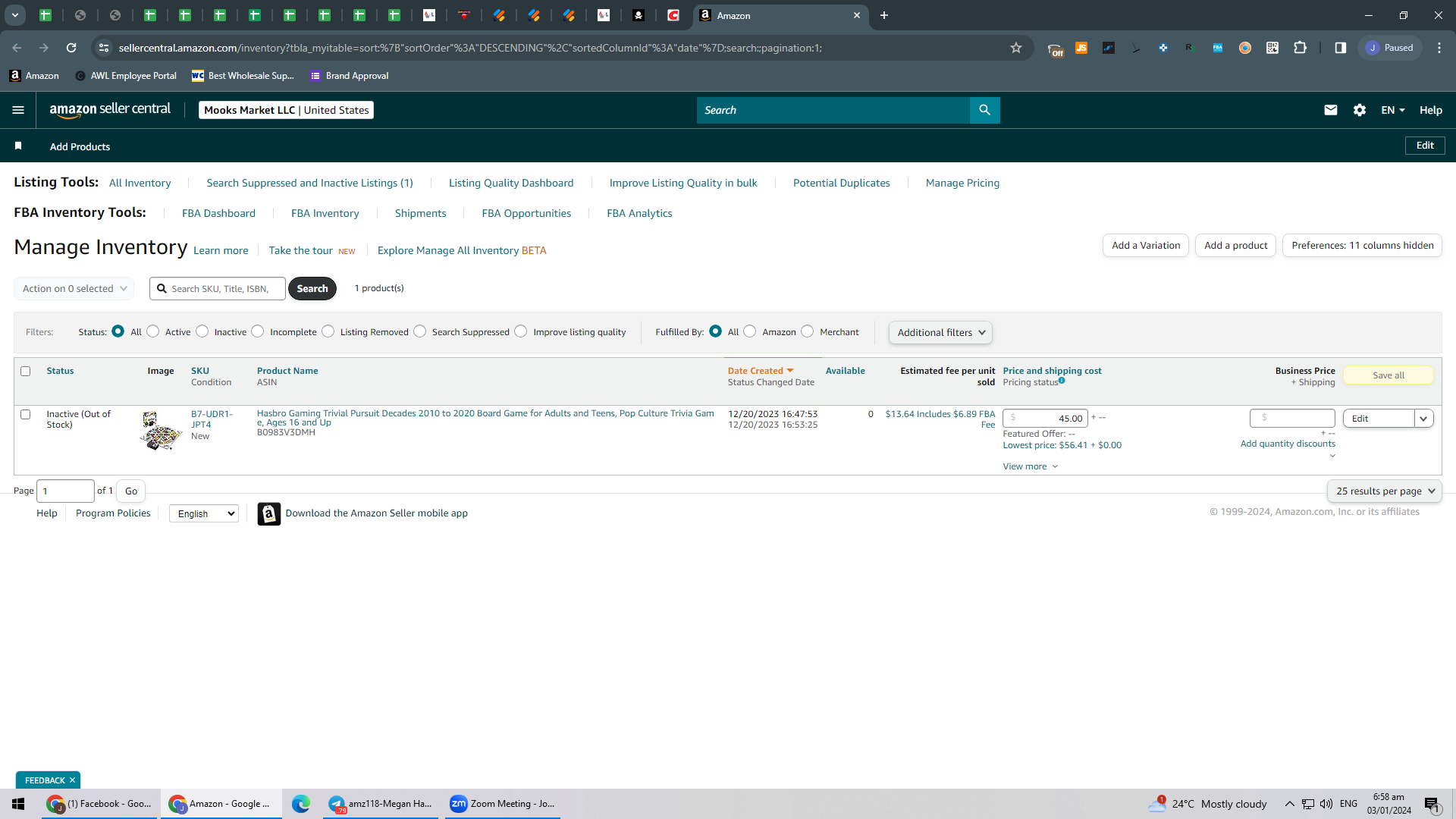Image resolution: width=1456 pixels, height=819 pixels.
Task: Sort by Date Created column
Action: coord(761,371)
